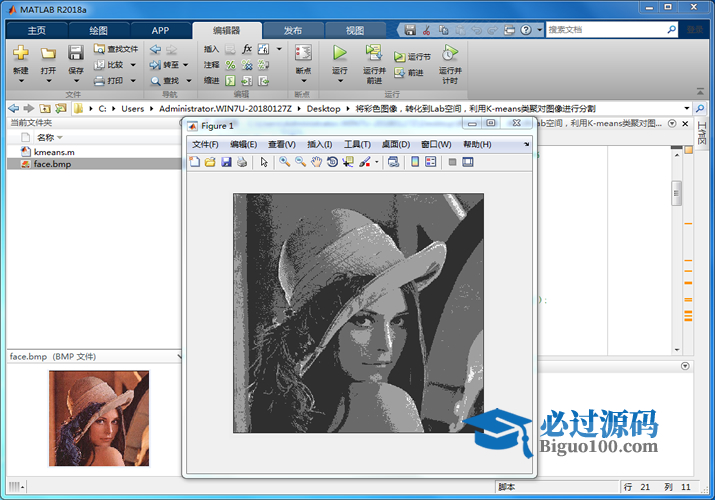Switch to the 绘图 (Plots) tab
Image resolution: width=715 pixels, height=500 pixels.
98,31
